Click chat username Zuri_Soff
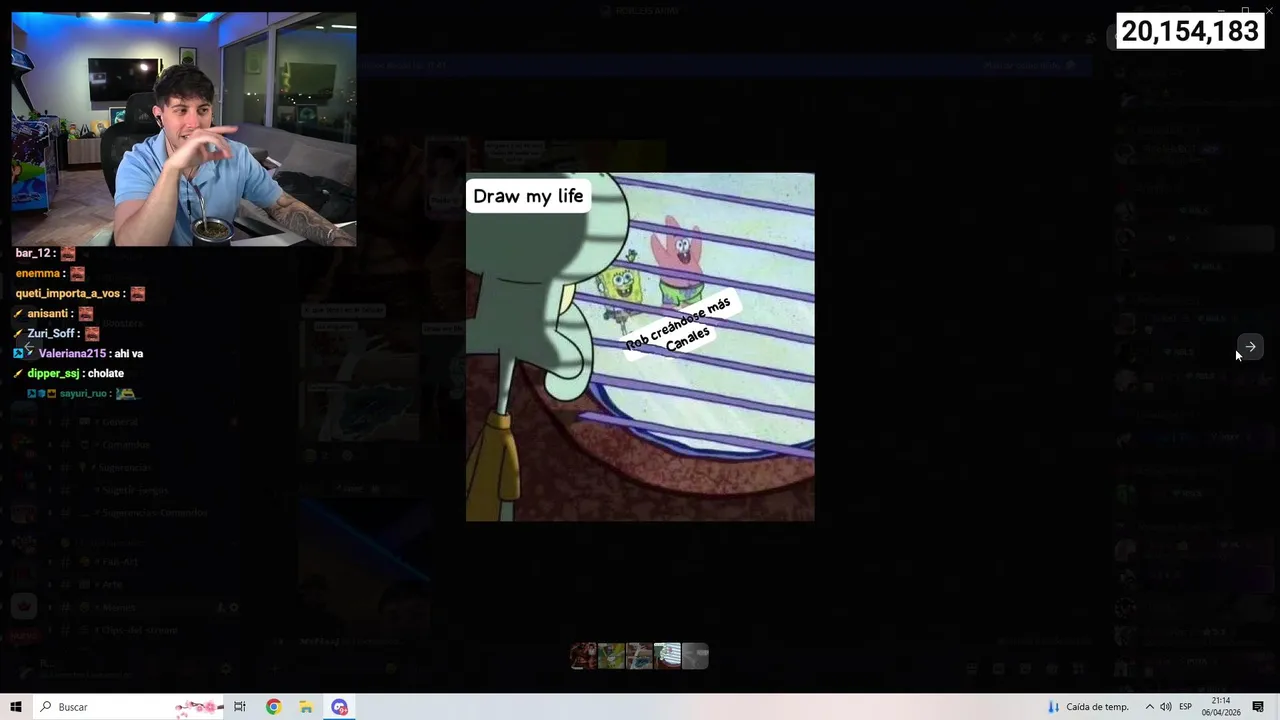Viewport: 1280px width, 720px height. [51, 333]
